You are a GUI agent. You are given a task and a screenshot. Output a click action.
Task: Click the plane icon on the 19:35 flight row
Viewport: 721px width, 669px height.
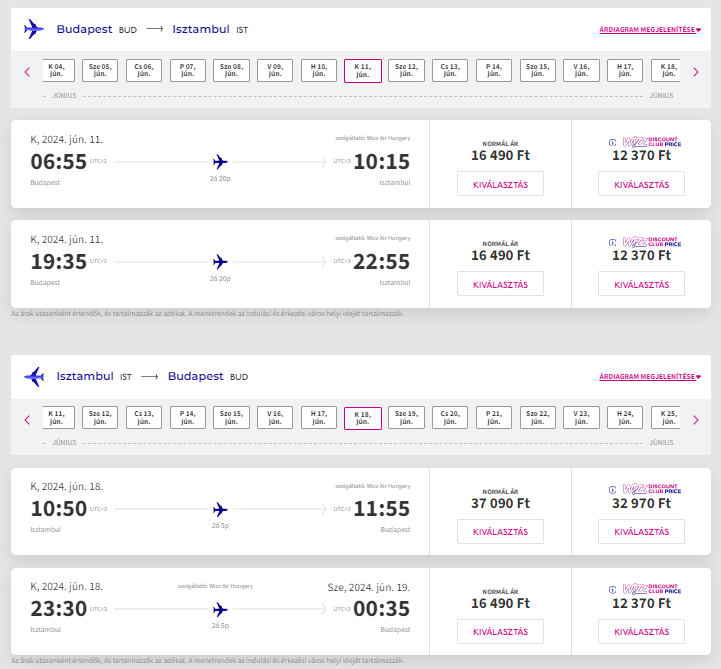pos(220,262)
